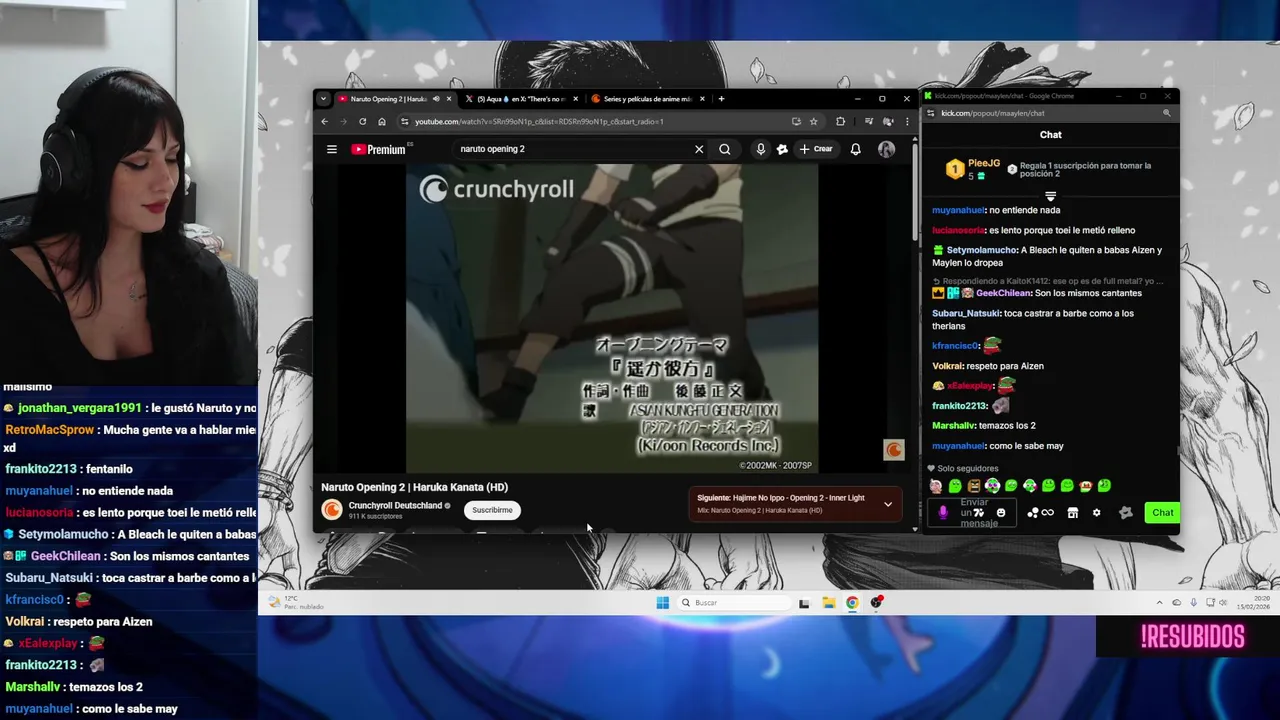Image resolution: width=1280 pixels, height=720 pixels.
Task: Open Kick chat settings gear
Action: point(1096,513)
